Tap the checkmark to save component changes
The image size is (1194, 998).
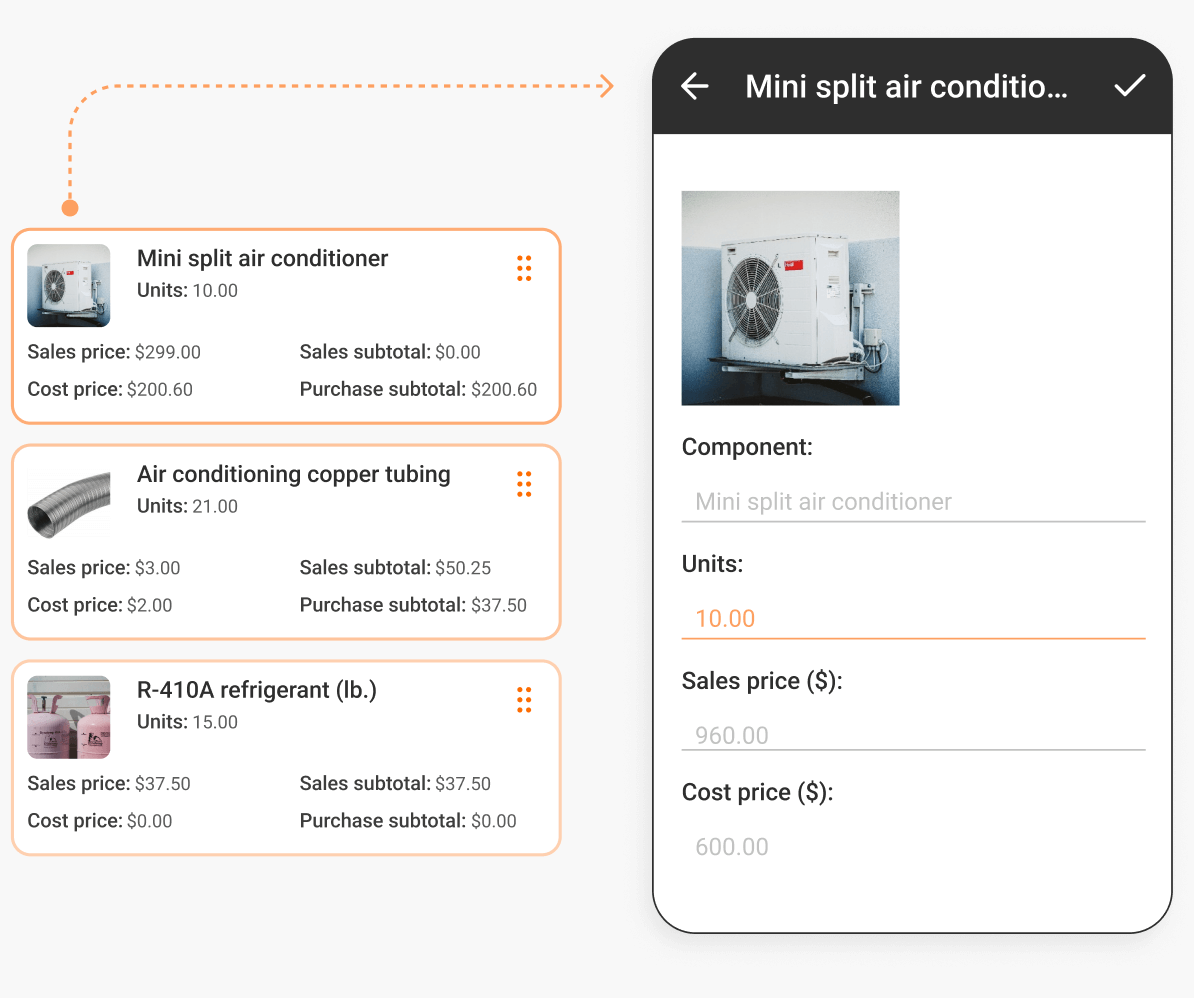tap(1130, 86)
